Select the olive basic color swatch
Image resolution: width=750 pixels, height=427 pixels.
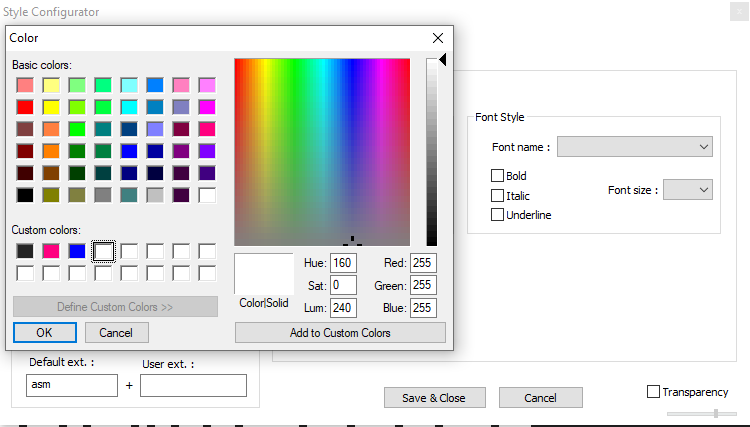pyautogui.click(x=51, y=195)
